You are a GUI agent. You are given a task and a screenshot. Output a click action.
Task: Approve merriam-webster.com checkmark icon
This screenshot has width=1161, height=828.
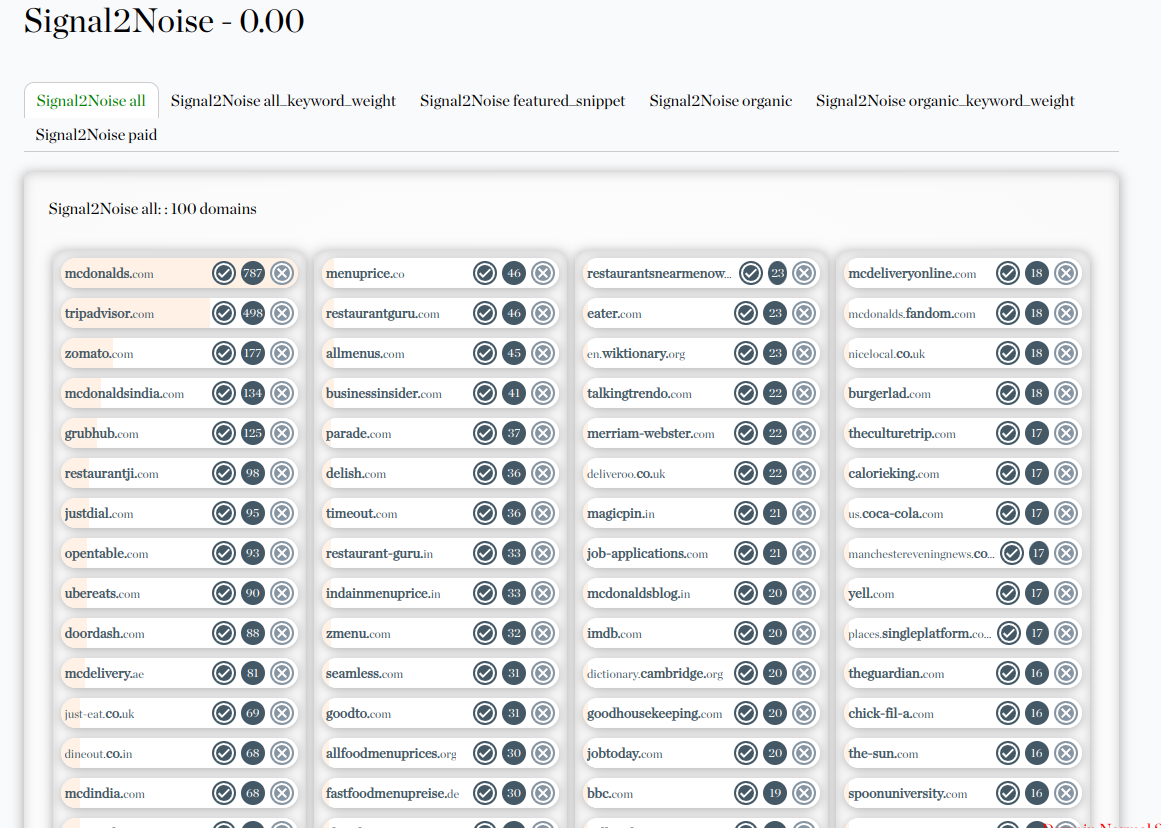click(746, 433)
